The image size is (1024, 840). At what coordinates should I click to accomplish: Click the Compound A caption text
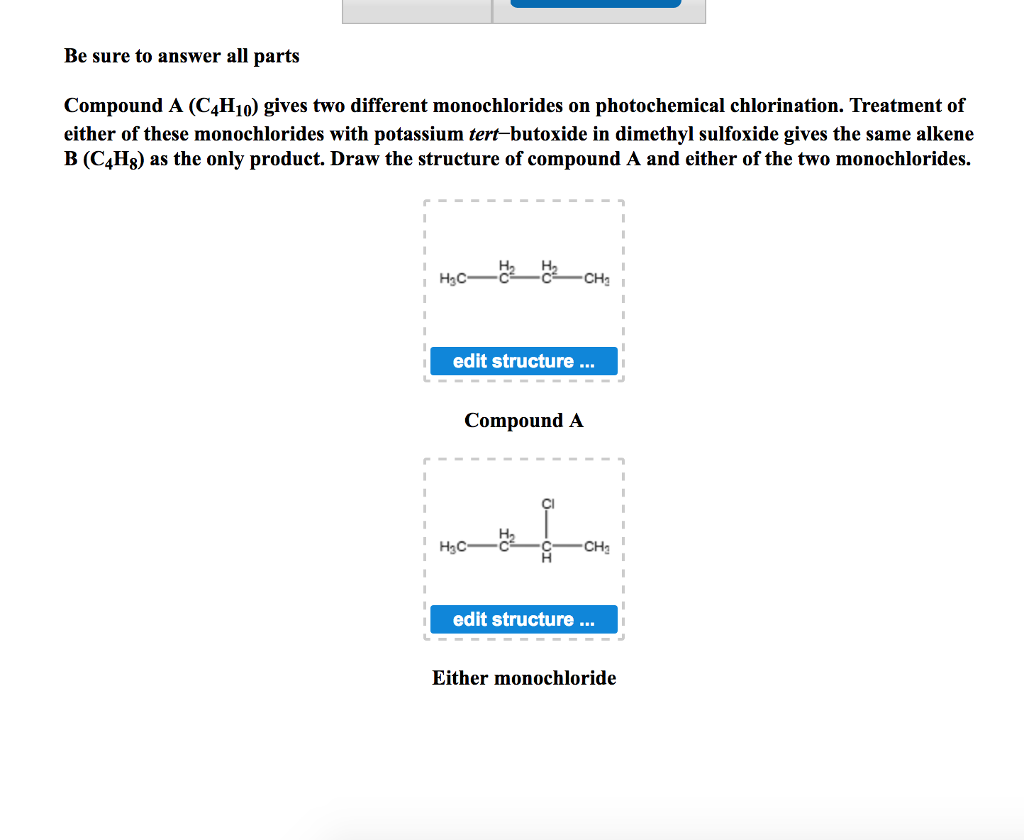coord(523,420)
